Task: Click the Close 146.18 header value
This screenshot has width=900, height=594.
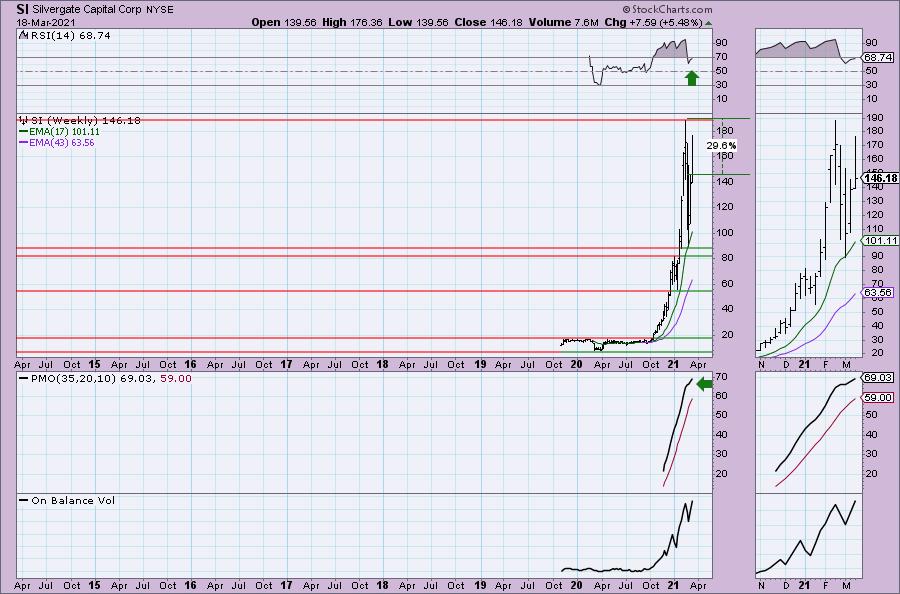Action: point(488,23)
